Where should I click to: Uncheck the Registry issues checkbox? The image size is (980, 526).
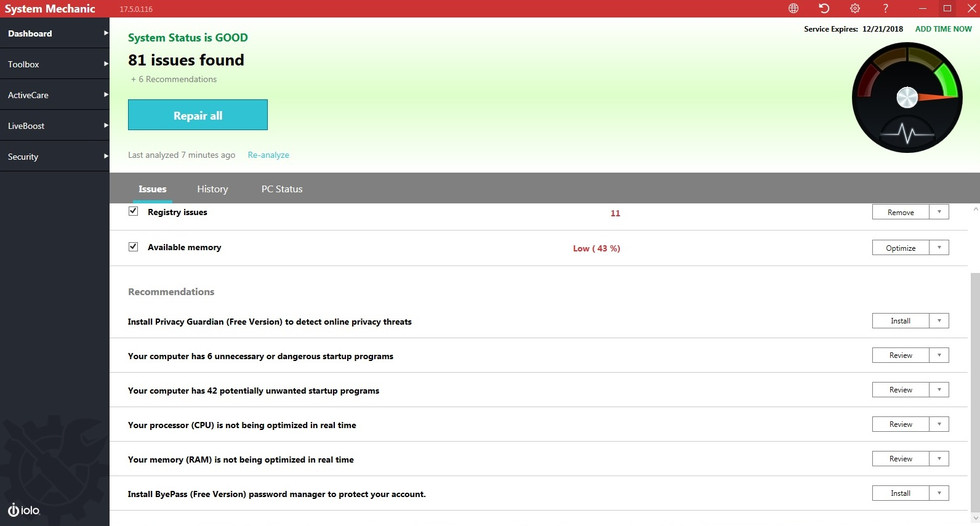coord(133,212)
